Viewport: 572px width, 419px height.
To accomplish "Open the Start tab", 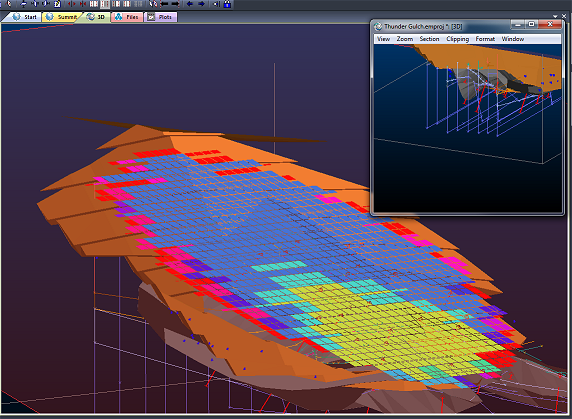I will pyautogui.click(x=25, y=17).
